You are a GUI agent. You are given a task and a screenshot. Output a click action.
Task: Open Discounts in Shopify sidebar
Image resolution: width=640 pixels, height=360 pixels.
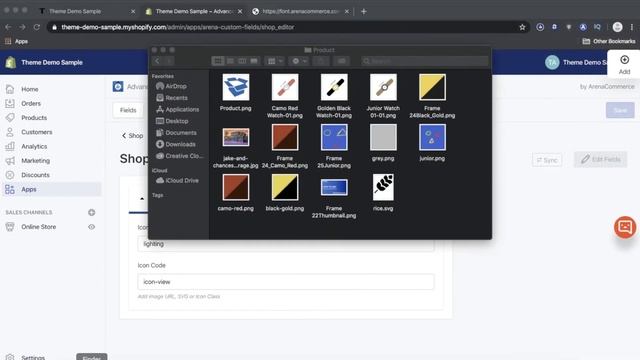(x=35, y=175)
